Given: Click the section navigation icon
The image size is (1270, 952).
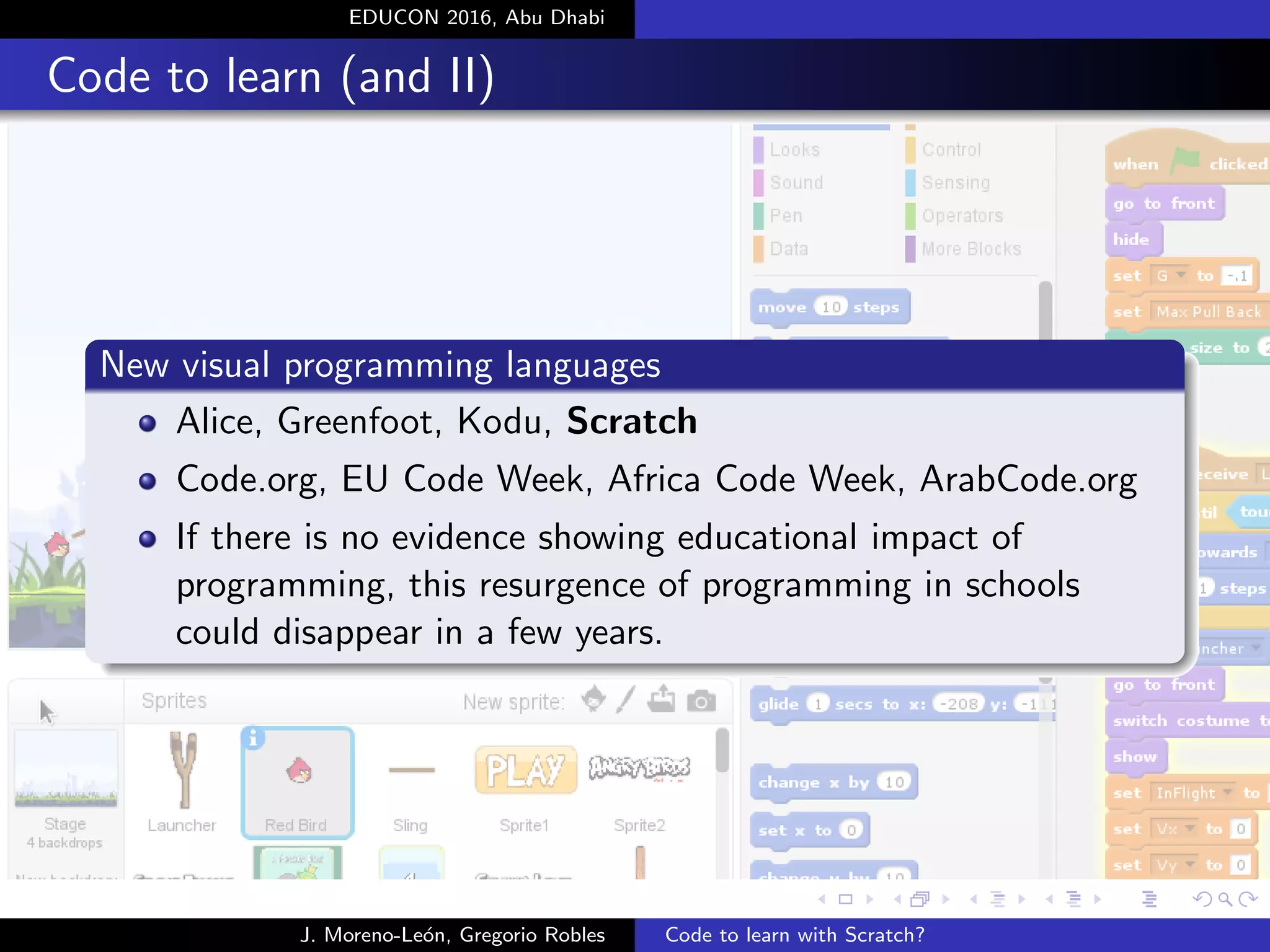Looking at the screenshot, I should coord(1073,899).
